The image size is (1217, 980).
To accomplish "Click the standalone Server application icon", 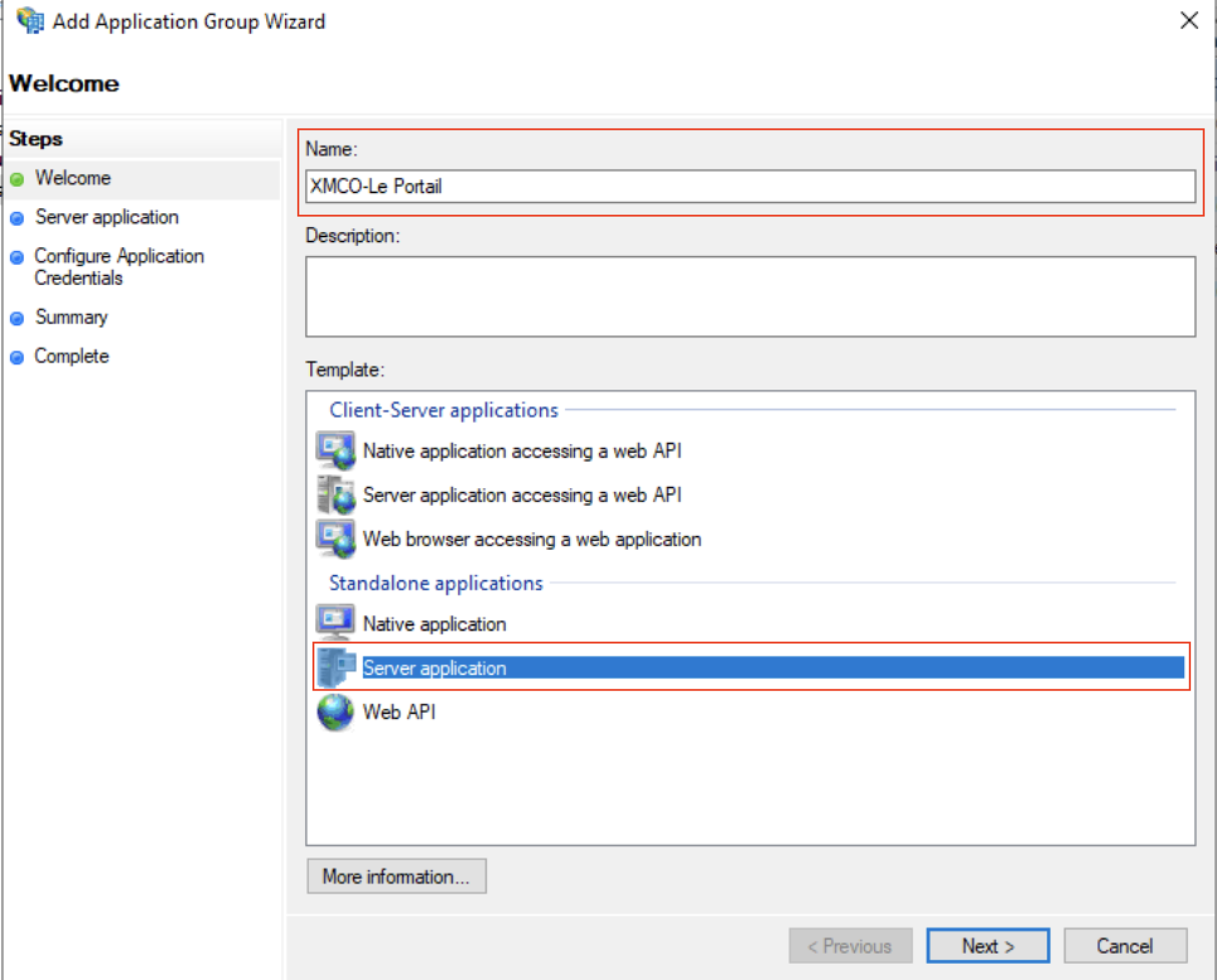I will coord(335,667).
